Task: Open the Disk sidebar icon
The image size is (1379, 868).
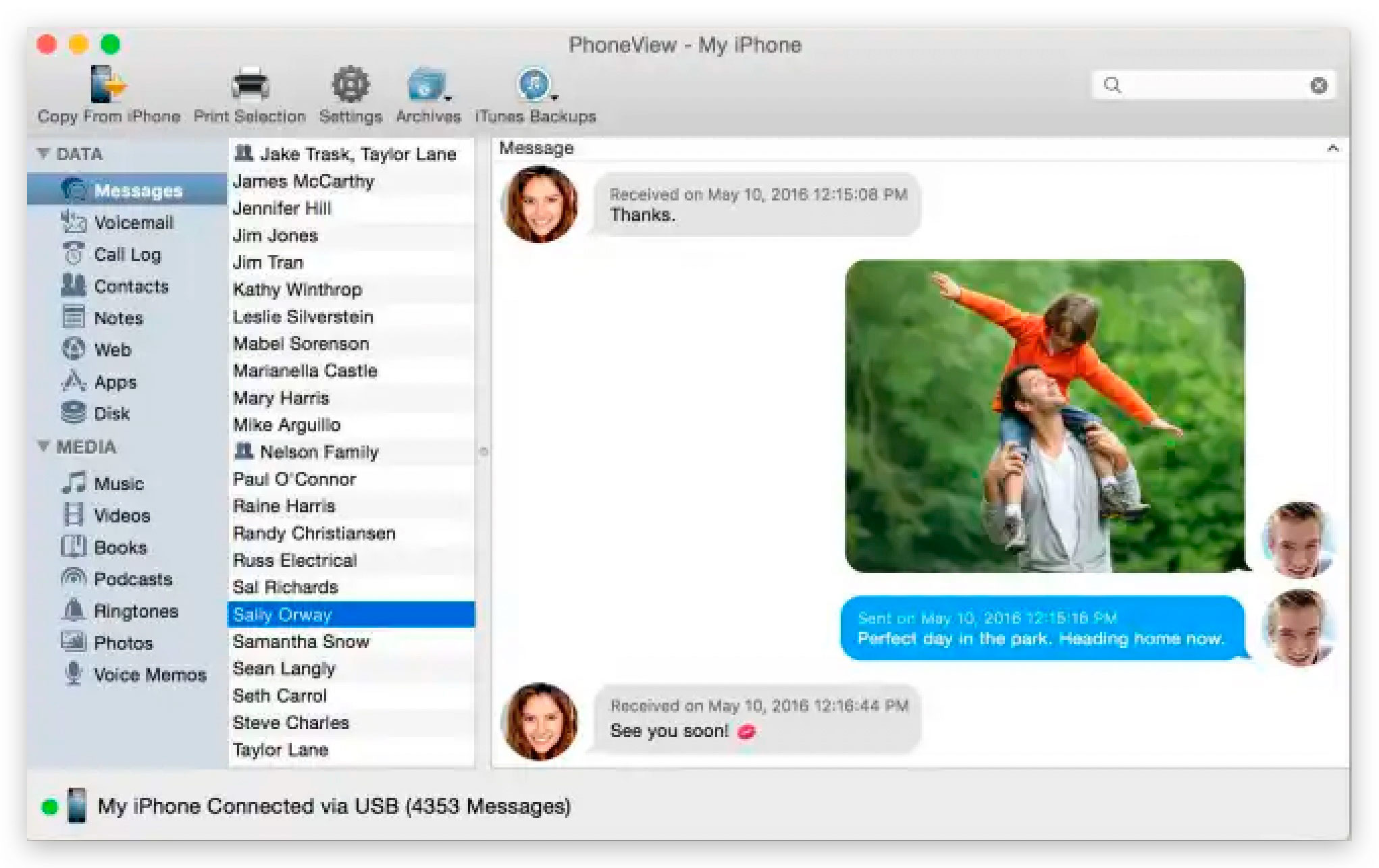Action: (74, 412)
